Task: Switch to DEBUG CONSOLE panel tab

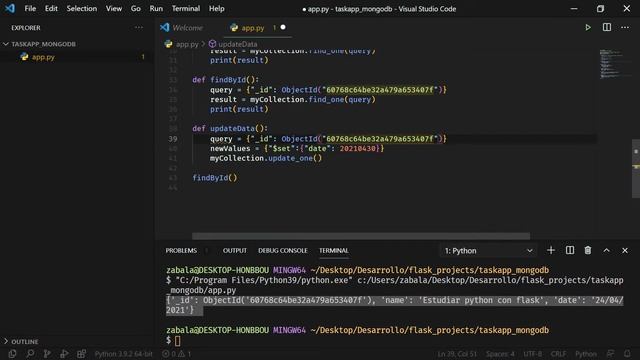Action: 282,251
